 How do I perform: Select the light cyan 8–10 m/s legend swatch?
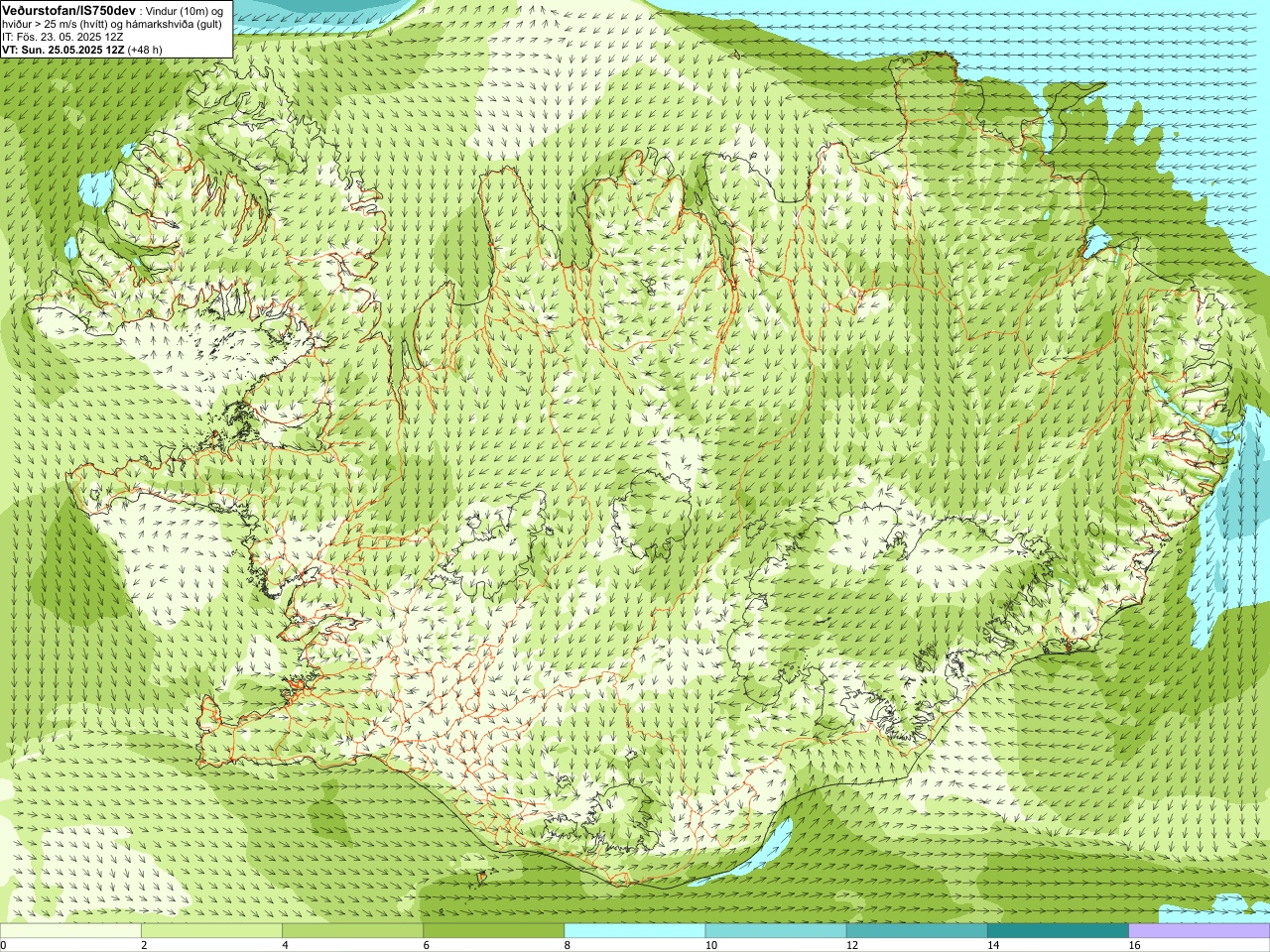(635, 931)
